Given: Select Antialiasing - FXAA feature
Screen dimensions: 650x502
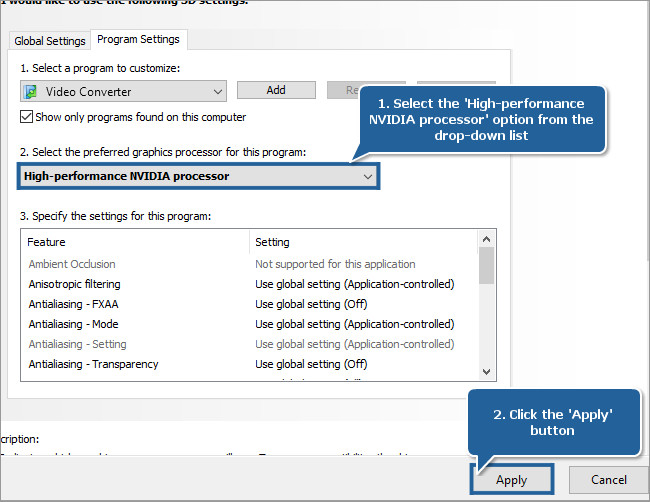Looking at the screenshot, I should 73,304.
